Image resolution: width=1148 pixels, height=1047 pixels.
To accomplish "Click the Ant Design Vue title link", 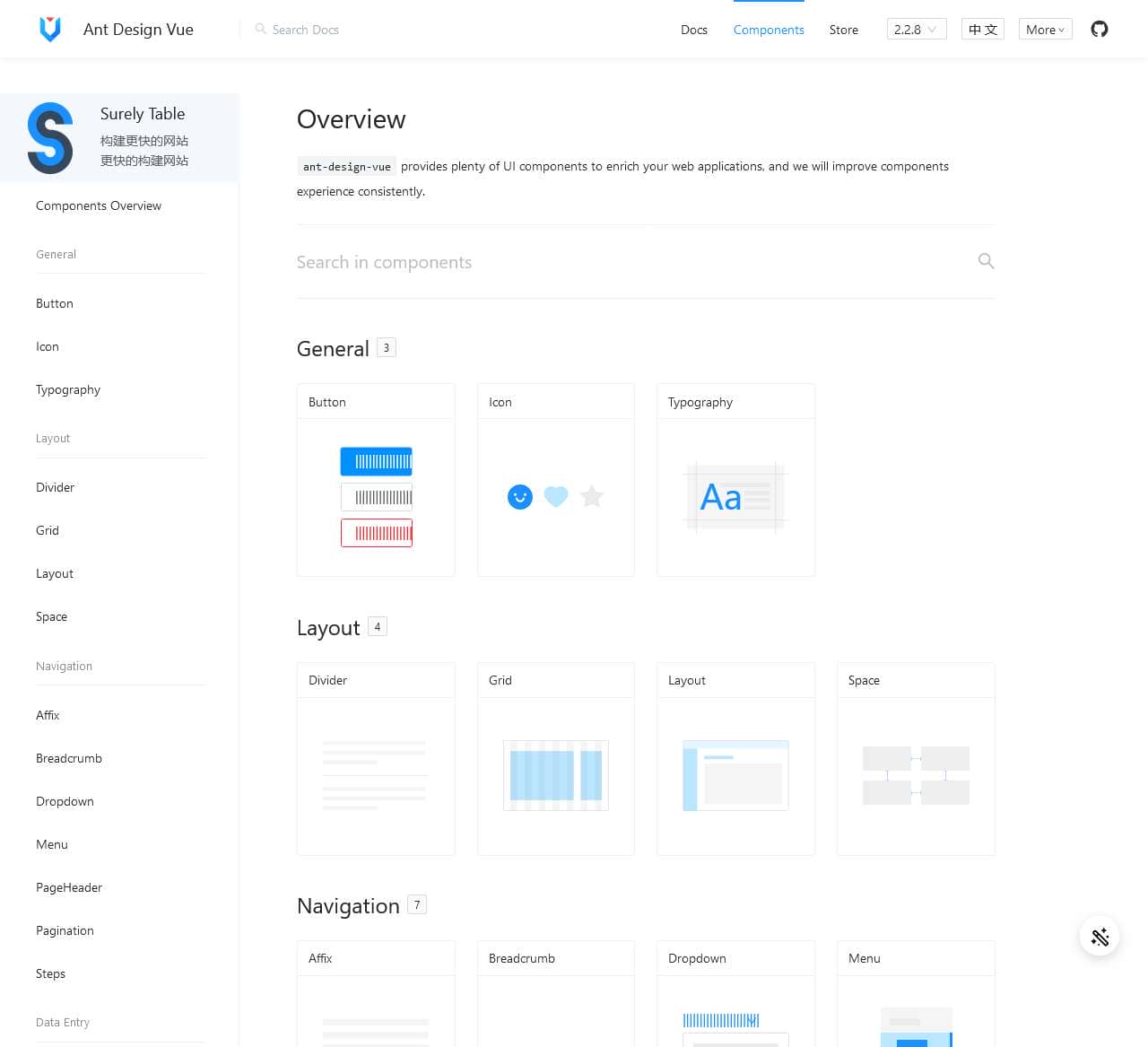I will (x=138, y=30).
